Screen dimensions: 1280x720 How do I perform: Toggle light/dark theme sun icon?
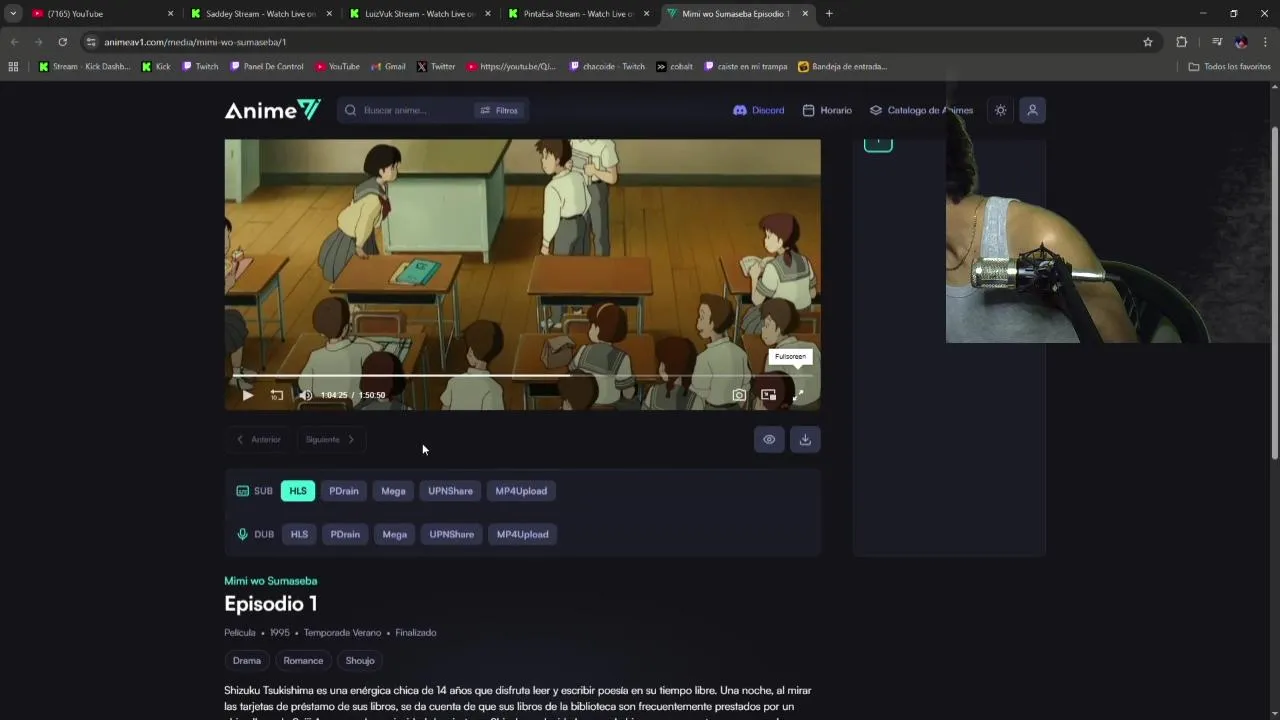tap(1000, 110)
